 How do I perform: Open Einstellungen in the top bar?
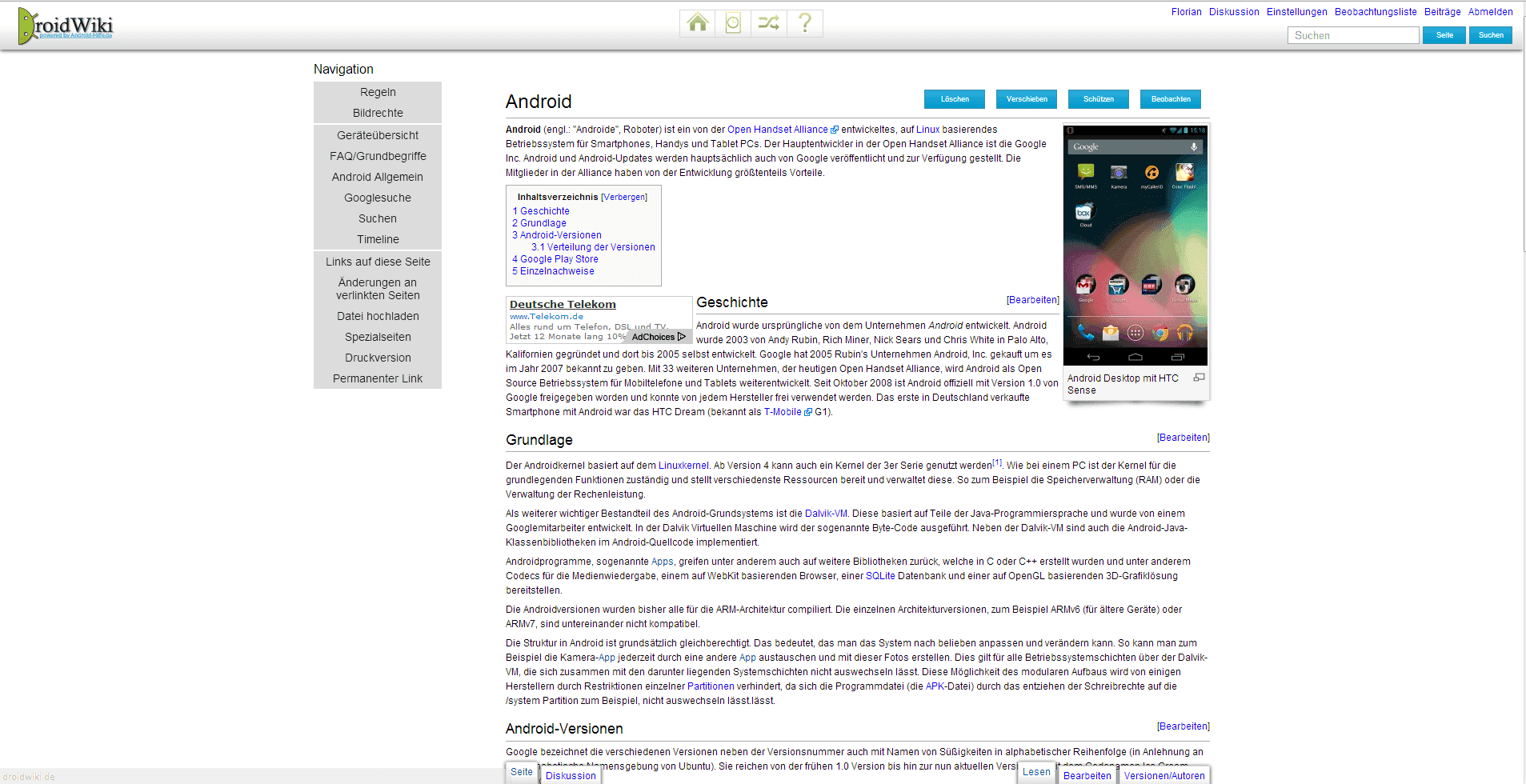(x=1296, y=12)
